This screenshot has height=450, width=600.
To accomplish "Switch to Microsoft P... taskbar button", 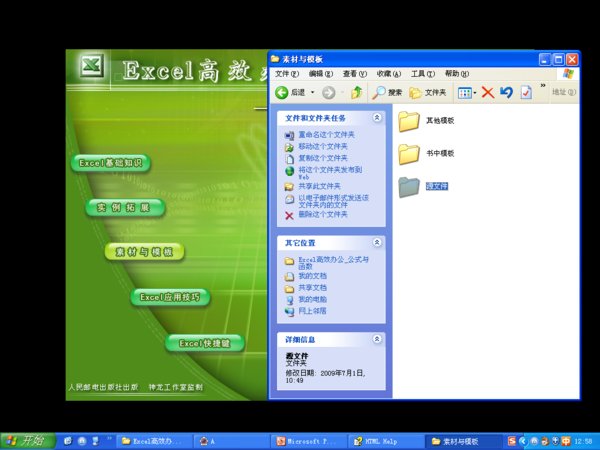I will tap(309, 441).
